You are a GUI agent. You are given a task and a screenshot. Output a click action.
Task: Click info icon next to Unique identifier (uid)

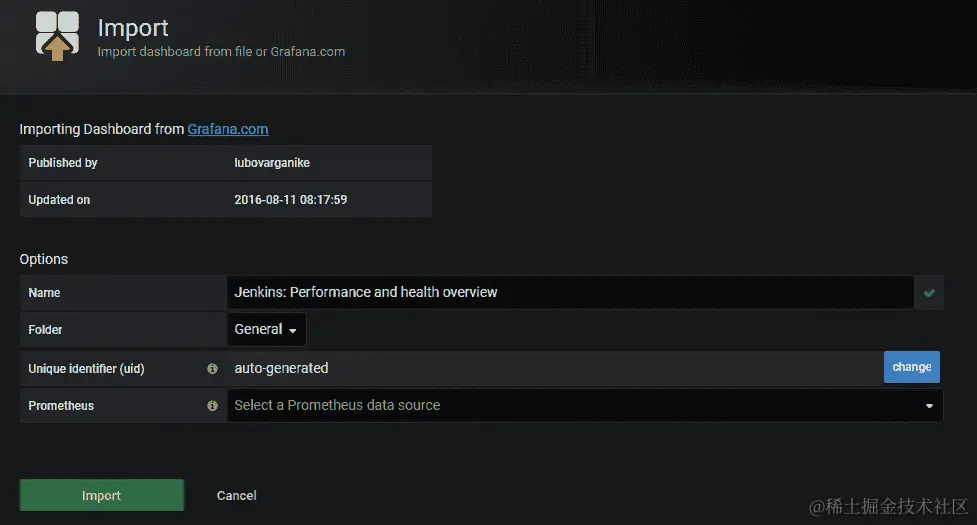212,369
